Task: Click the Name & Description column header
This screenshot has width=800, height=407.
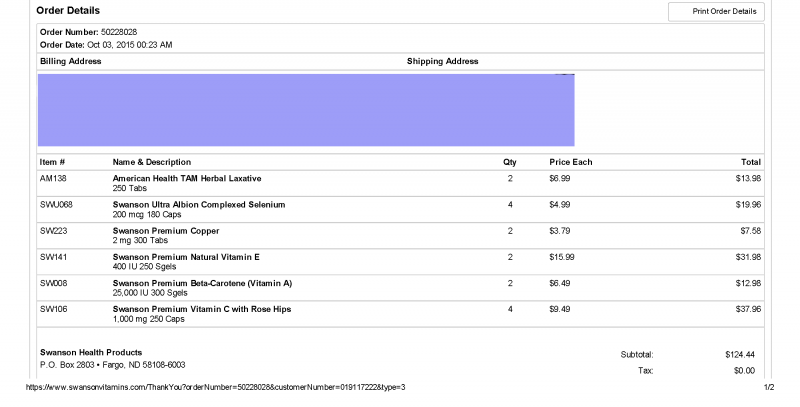Action: tap(152, 162)
